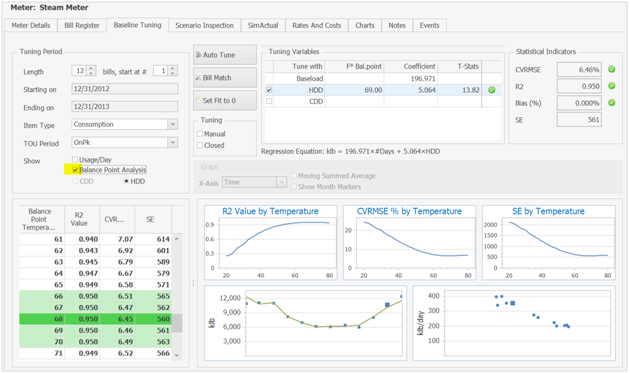Viewport: 630px width, 373px height.
Task: Toggle the Moving Summed Average checkbox
Action: [x=294, y=176]
